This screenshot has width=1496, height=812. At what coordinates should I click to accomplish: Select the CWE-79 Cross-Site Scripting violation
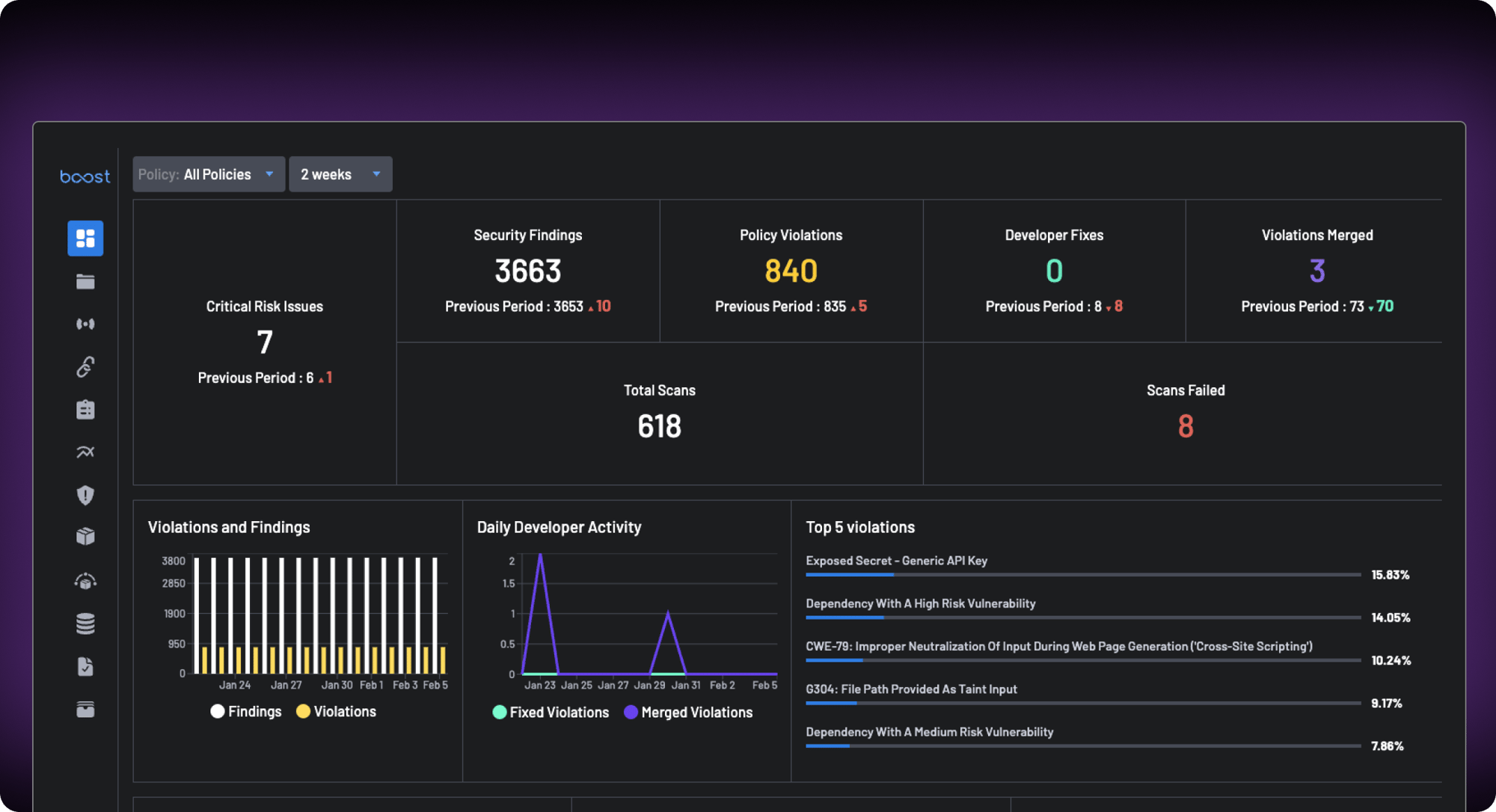(x=1059, y=646)
